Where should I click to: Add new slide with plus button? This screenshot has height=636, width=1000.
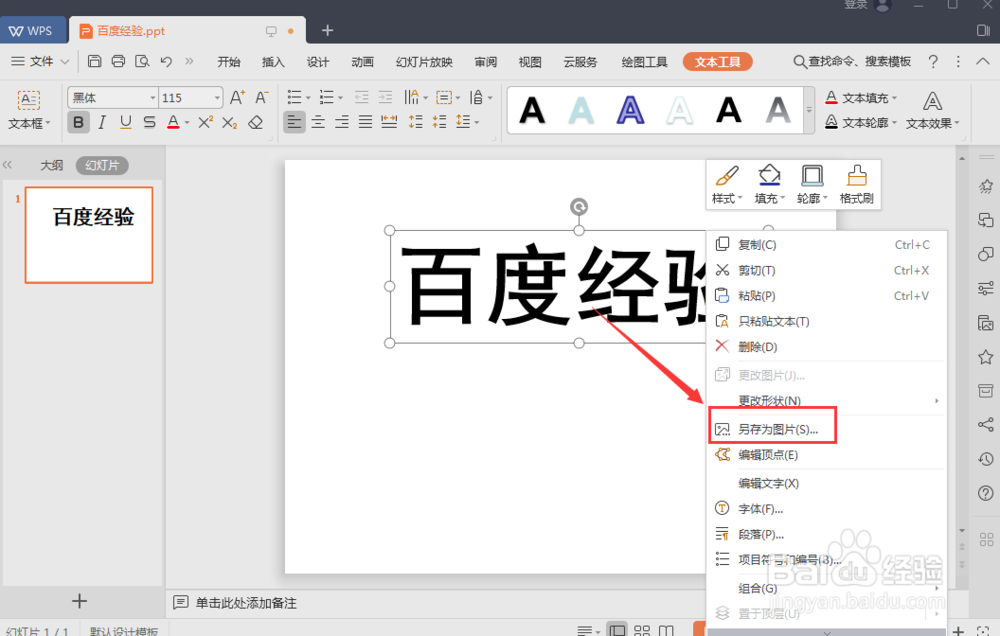(x=80, y=601)
